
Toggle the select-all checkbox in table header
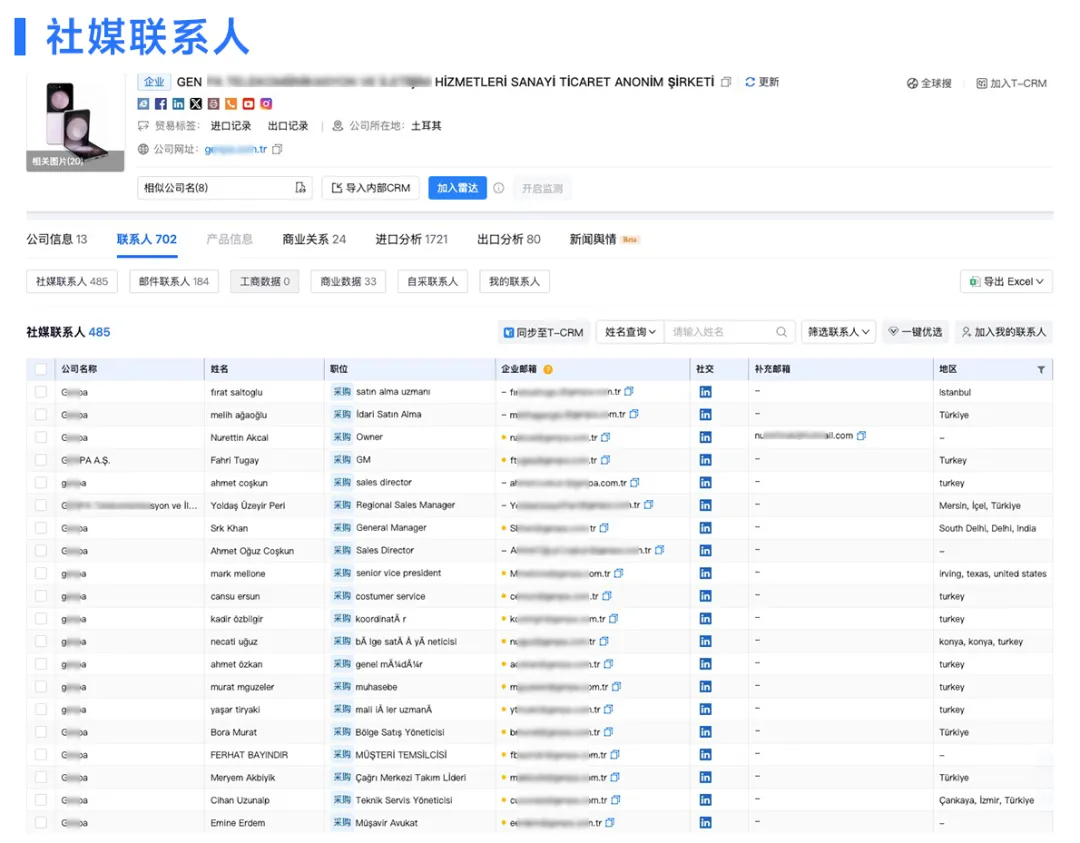click(41, 370)
